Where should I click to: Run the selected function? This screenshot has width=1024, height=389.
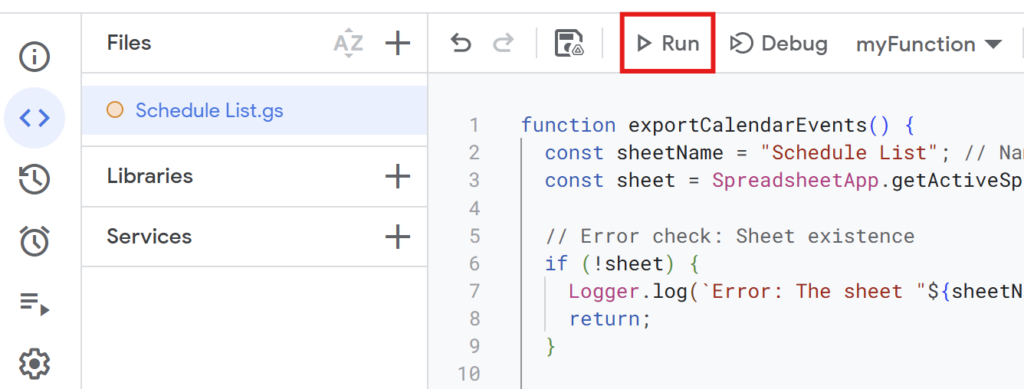667,44
